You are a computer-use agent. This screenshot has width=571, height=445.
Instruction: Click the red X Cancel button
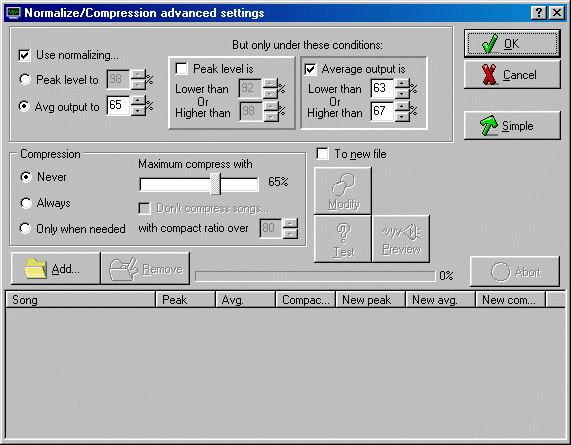(x=512, y=75)
